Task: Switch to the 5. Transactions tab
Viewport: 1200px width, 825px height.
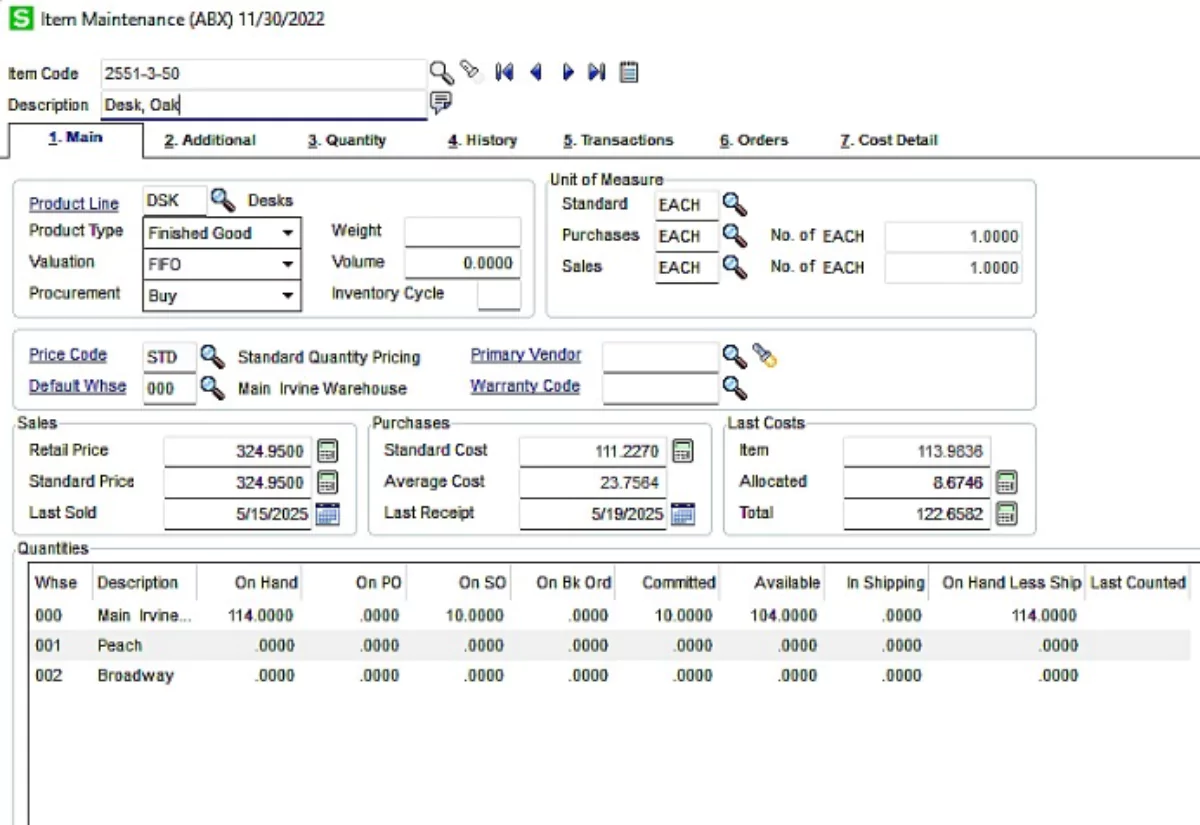Action: tap(618, 141)
